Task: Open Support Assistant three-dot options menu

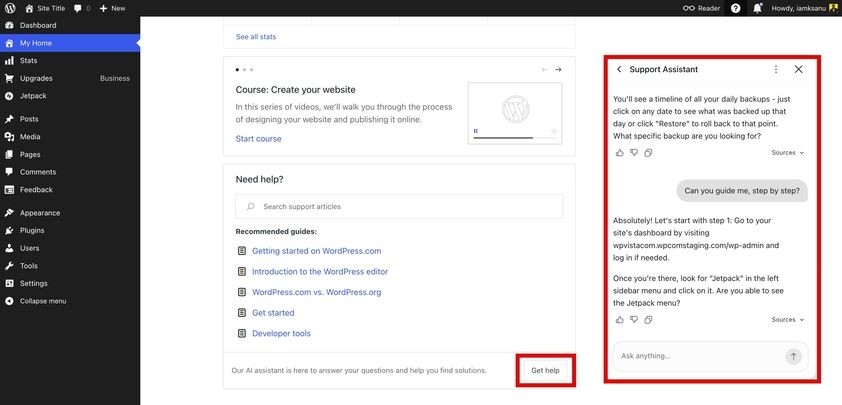Action: tap(776, 69)
